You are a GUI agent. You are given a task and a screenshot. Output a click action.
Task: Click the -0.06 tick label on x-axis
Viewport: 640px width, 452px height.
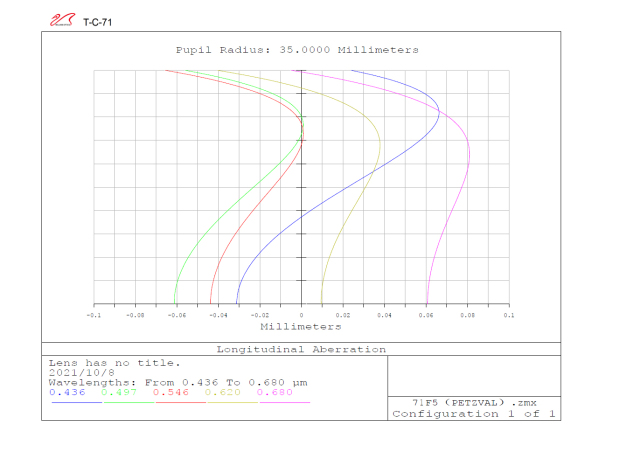point(176,314)
